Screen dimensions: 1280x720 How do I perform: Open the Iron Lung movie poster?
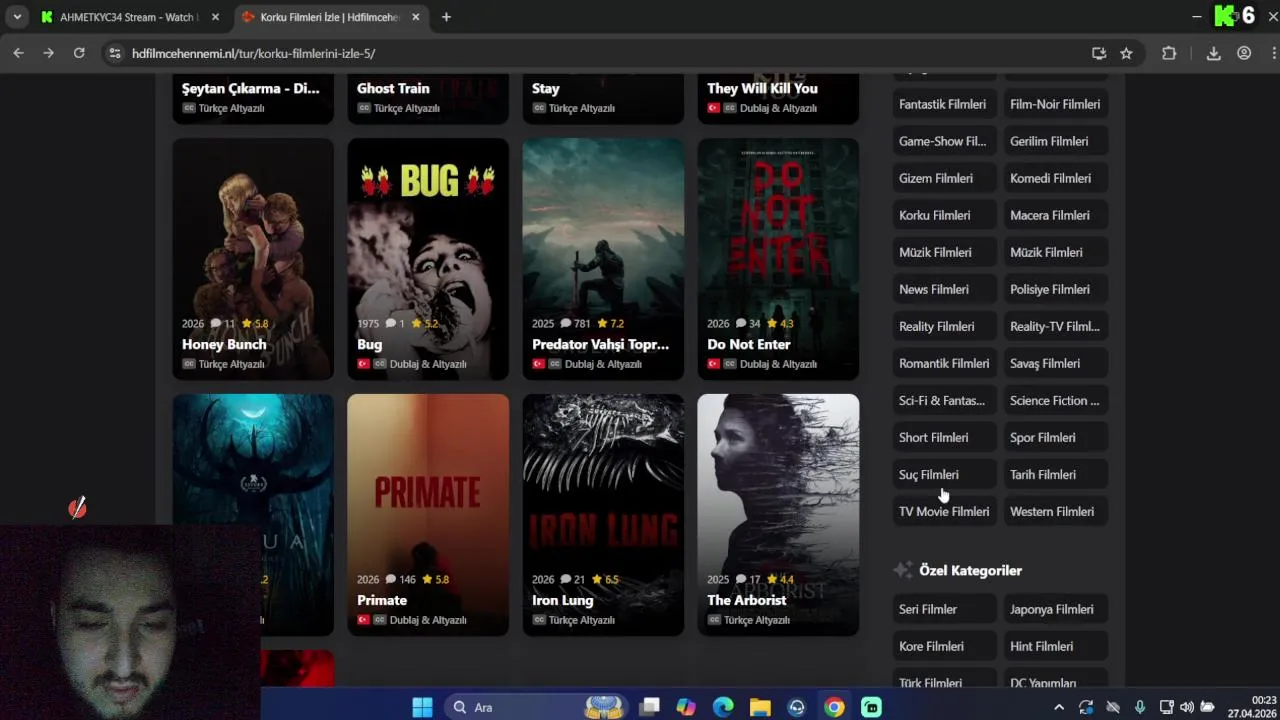603,515
